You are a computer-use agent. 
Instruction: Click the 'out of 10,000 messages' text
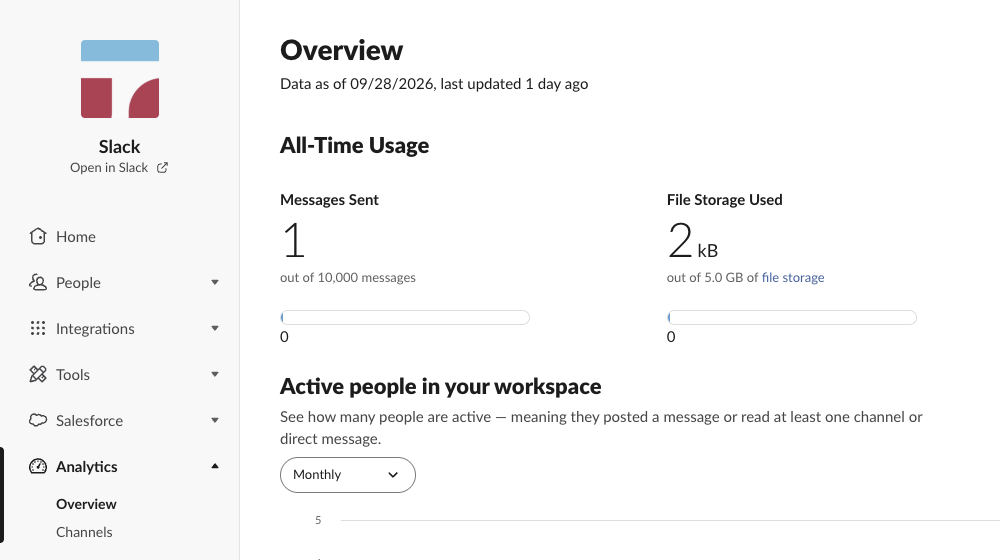(348, 277)
